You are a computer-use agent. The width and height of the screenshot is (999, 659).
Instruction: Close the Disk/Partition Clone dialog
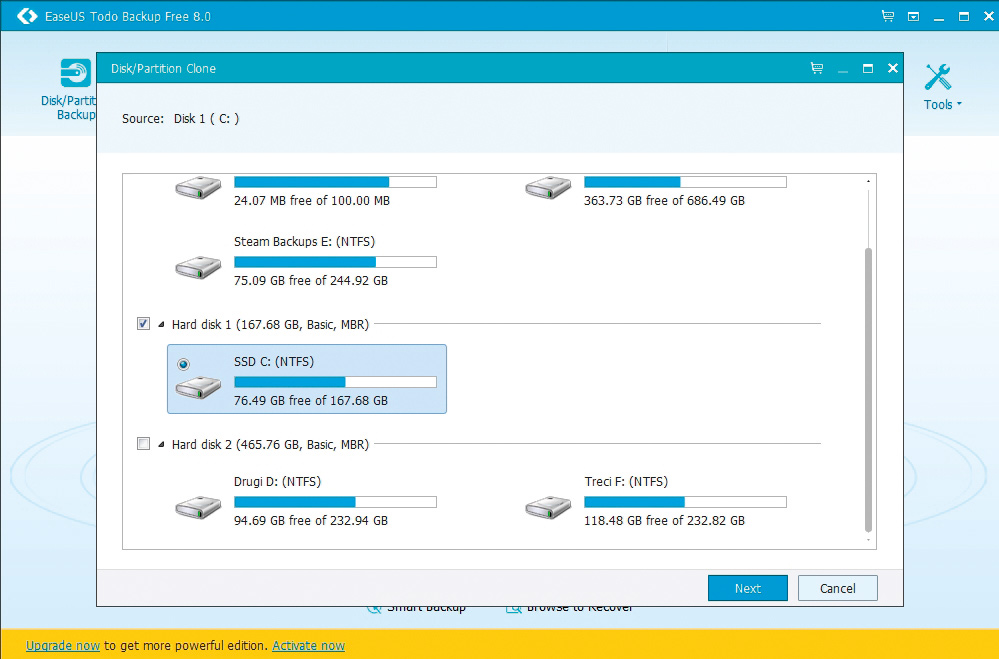[x=893, y=68]
